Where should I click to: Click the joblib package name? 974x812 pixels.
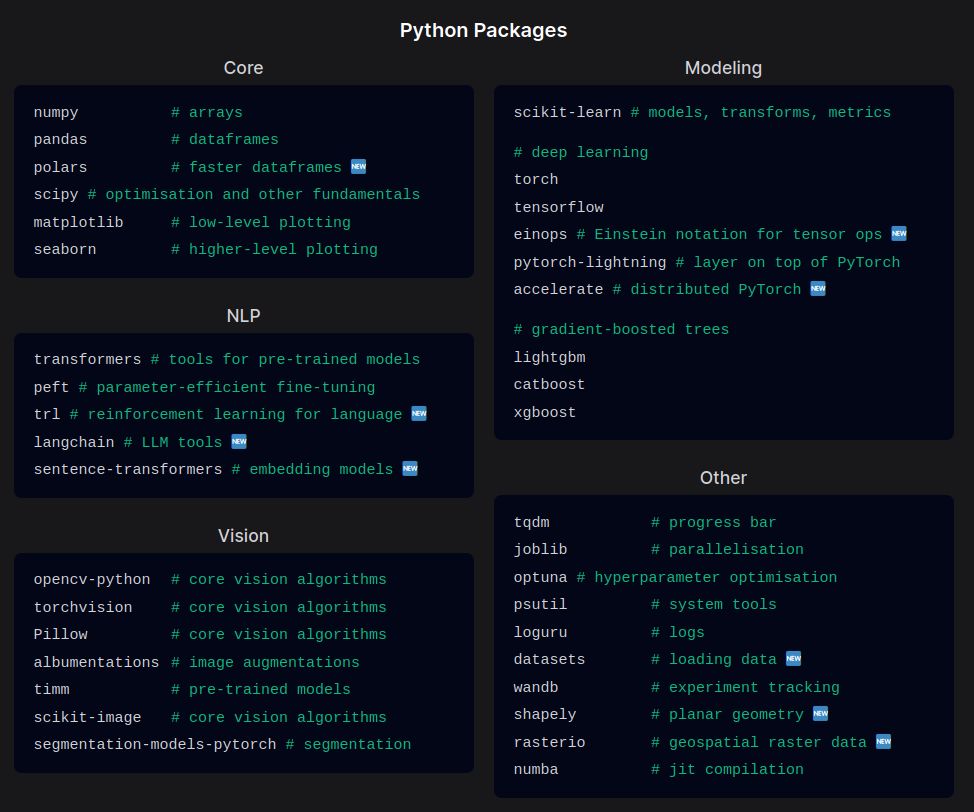pos(540,550)
